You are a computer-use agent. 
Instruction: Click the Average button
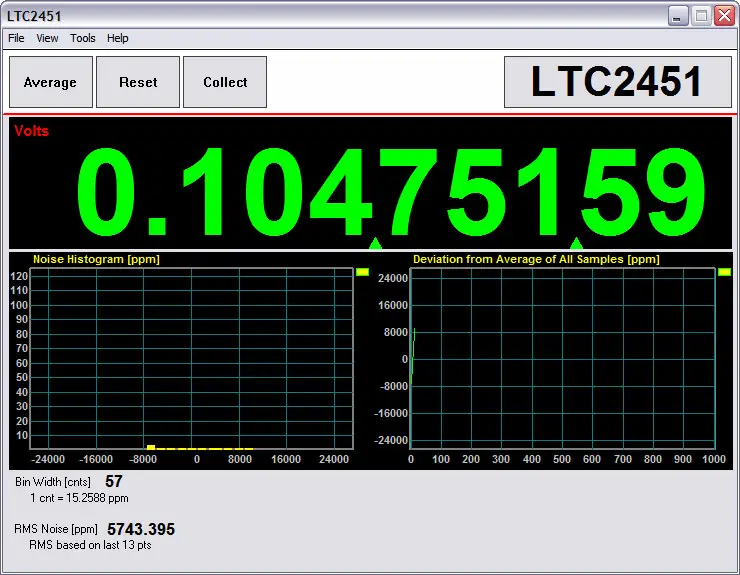click(50, 82)
